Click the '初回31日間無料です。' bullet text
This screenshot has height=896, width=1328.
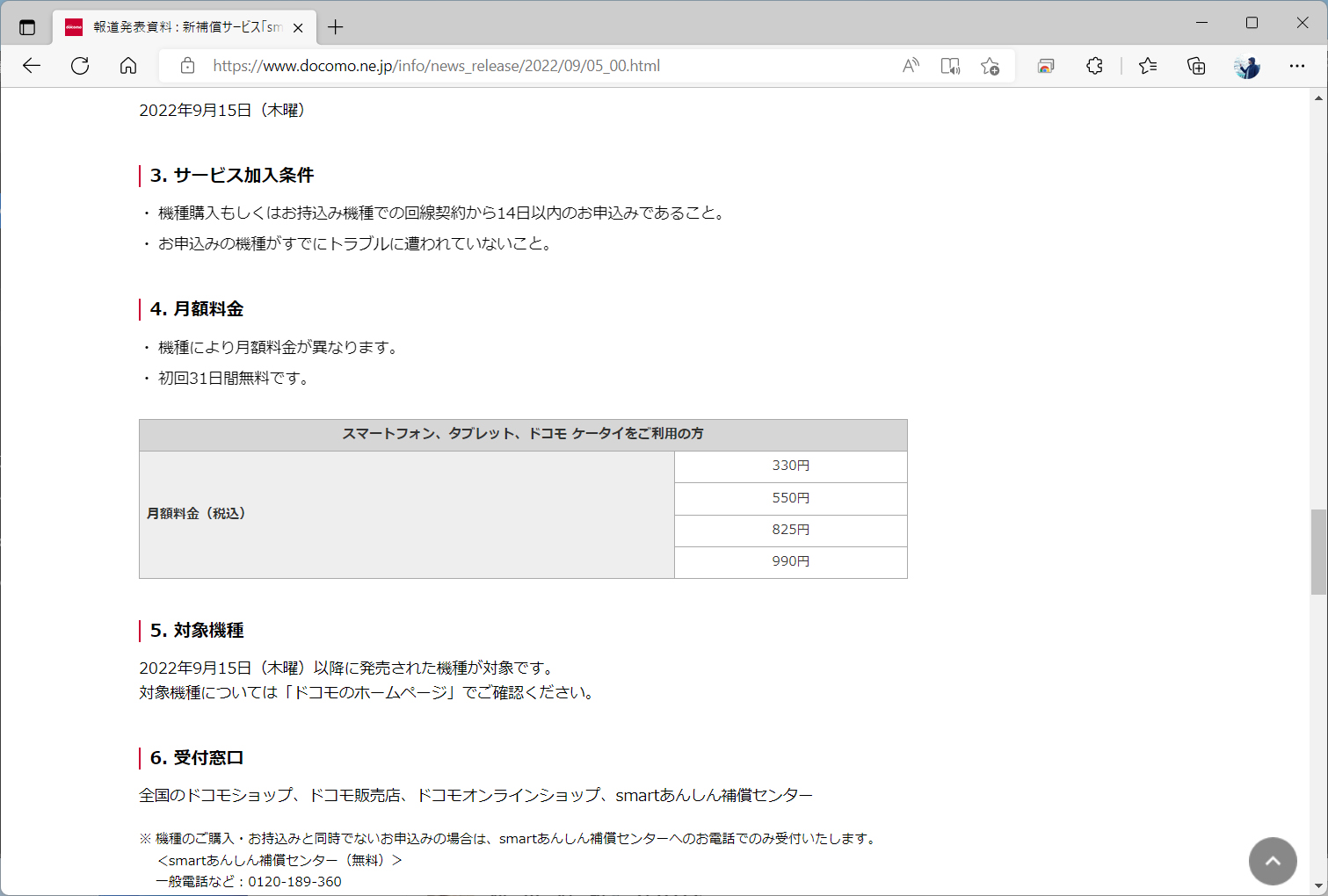coord(235,379)
